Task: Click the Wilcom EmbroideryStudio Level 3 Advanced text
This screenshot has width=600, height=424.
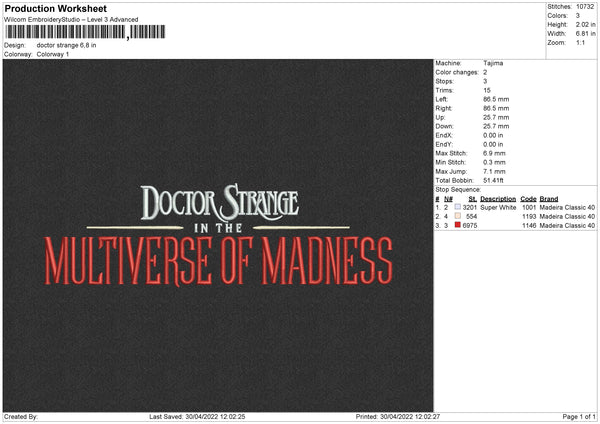Action: point(71,20)
